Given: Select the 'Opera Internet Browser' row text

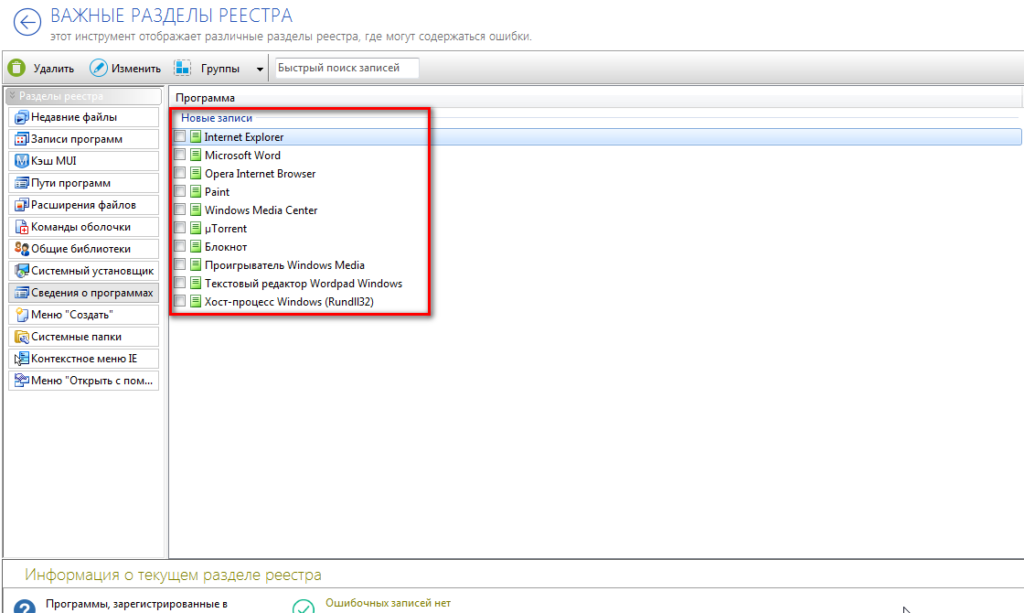Looking at the screenshot, I should pos(260,174).
